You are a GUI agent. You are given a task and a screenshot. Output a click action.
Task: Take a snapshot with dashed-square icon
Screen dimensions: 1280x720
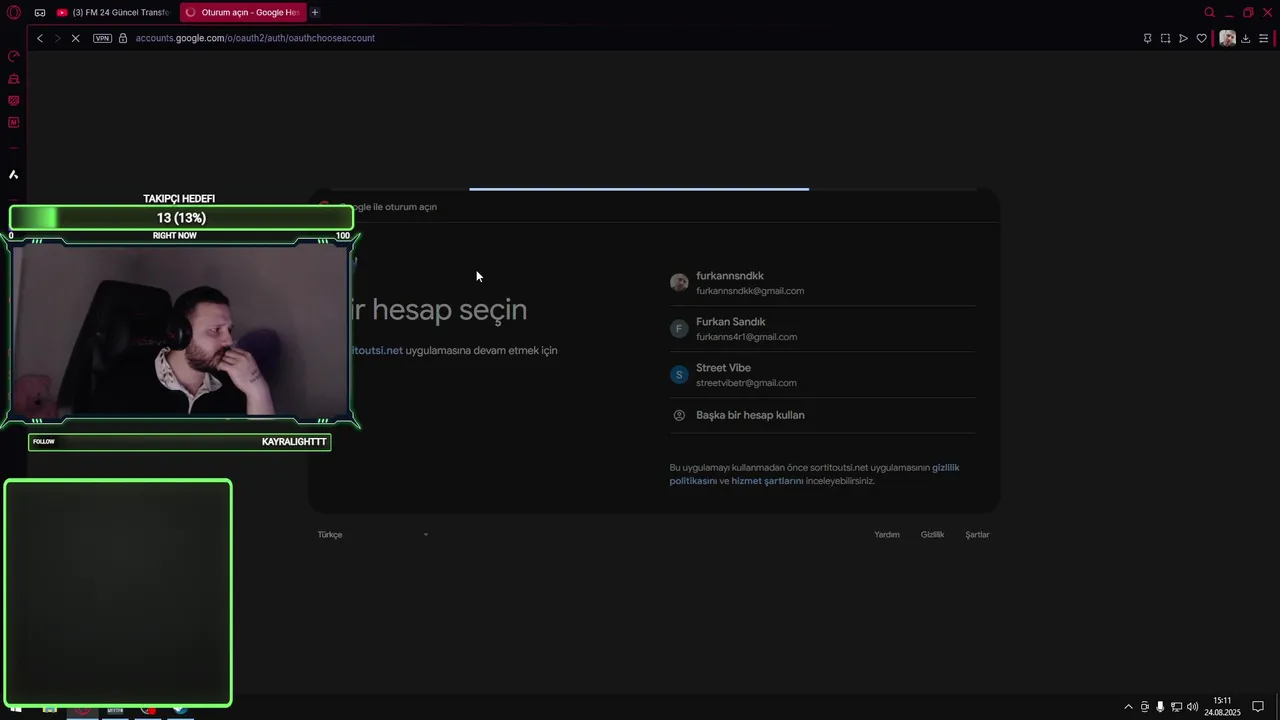[x=1165, y=38]
